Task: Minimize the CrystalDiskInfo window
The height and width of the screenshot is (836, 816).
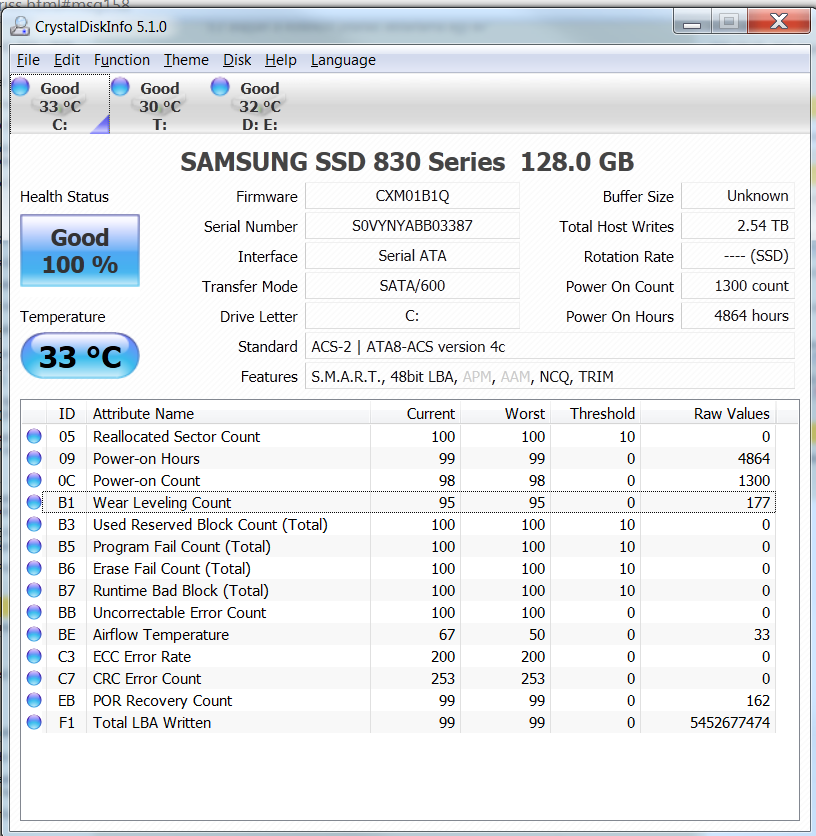Action: tap(692, 23)
